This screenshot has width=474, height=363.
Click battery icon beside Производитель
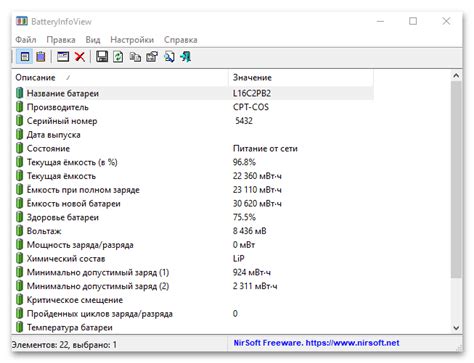[20, 107]
